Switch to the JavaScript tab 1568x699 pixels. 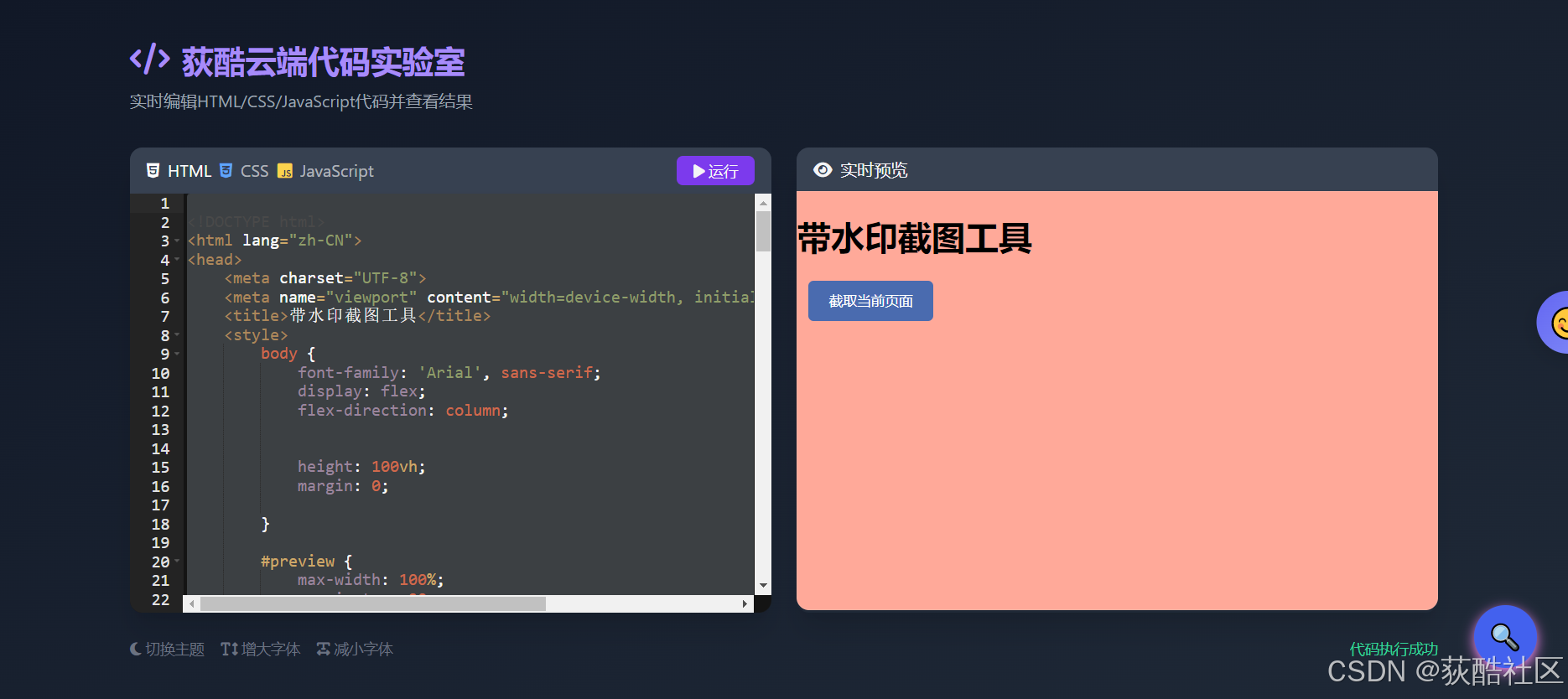coord(325,171)
